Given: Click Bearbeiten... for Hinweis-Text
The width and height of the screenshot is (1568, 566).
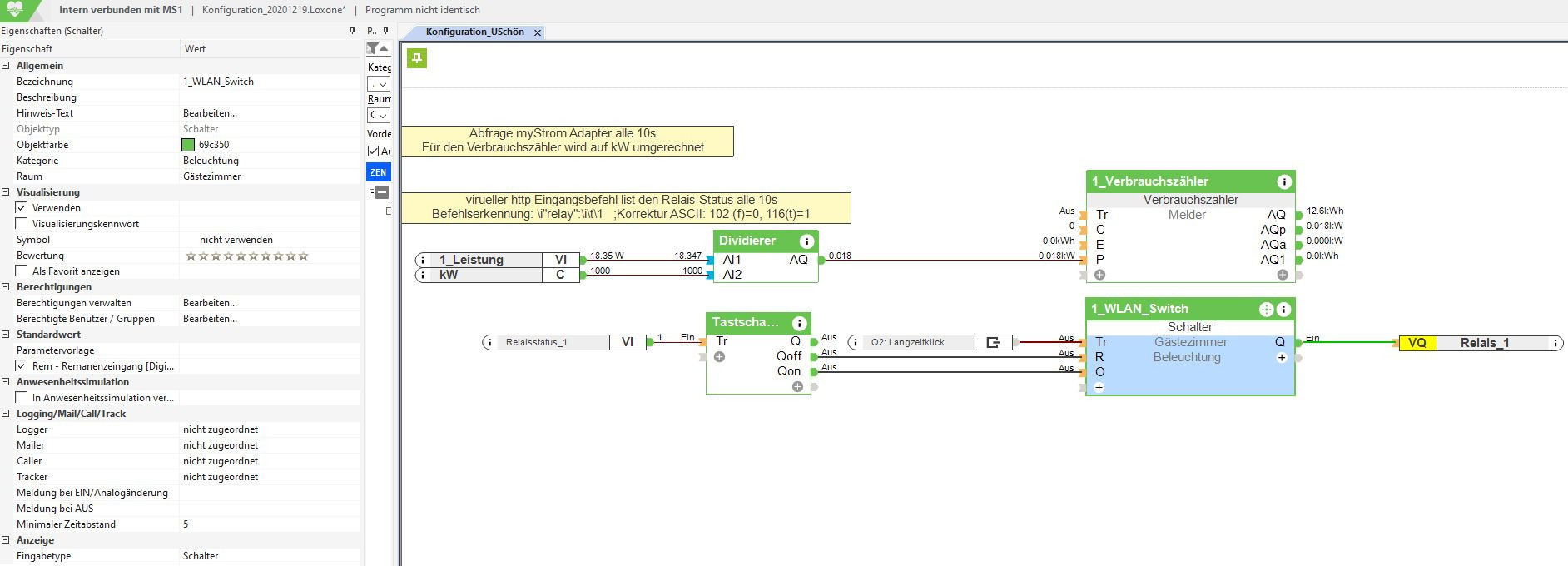Looking at the screenshot, I should (x=210, y=113).
